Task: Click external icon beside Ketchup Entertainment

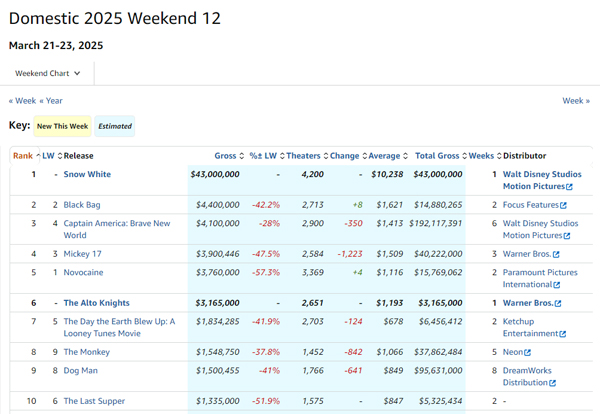Action: (x=562, y=334)
